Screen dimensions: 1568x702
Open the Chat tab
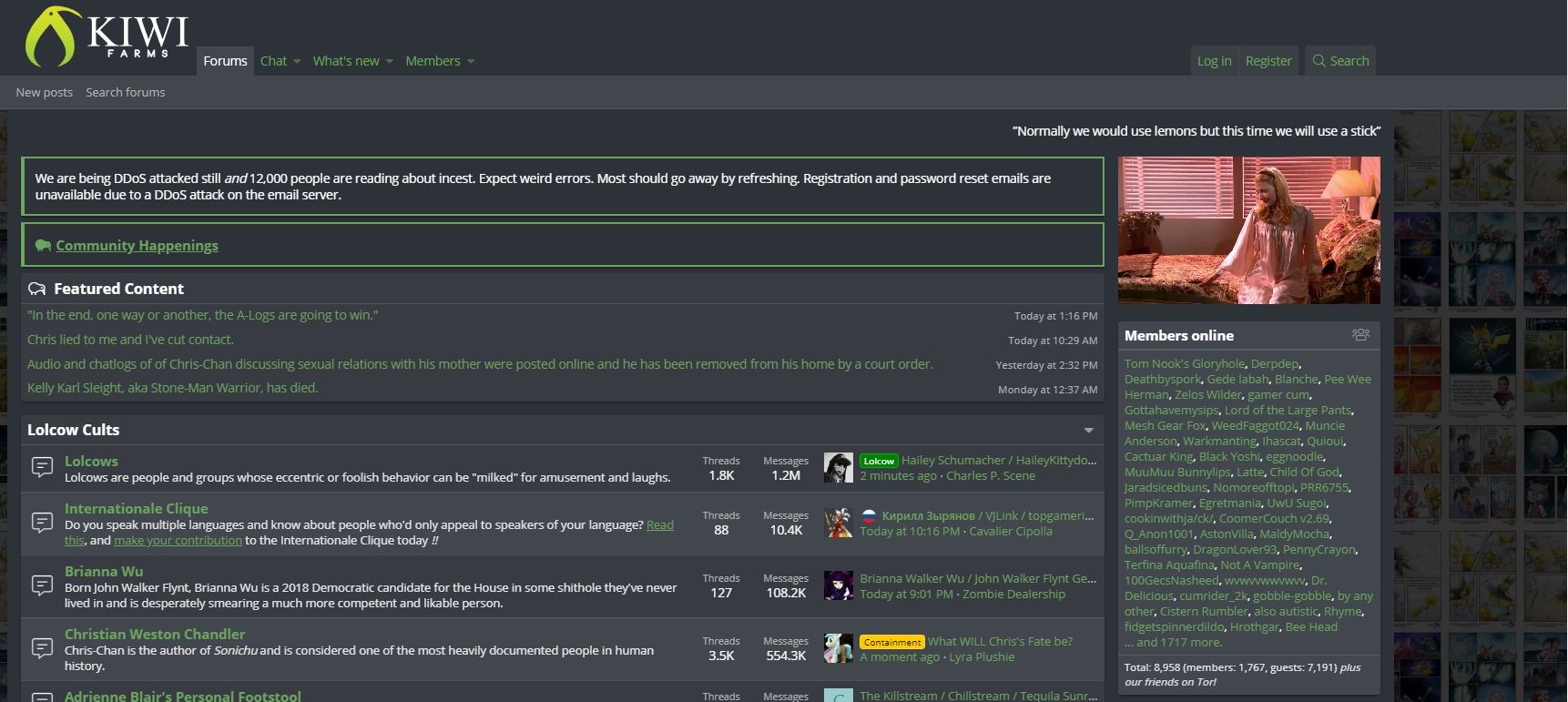pos(273,61)
